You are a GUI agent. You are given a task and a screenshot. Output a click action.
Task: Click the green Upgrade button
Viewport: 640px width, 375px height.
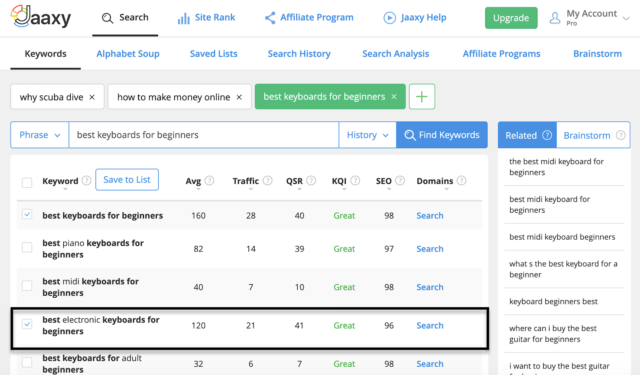coord(511,18)
